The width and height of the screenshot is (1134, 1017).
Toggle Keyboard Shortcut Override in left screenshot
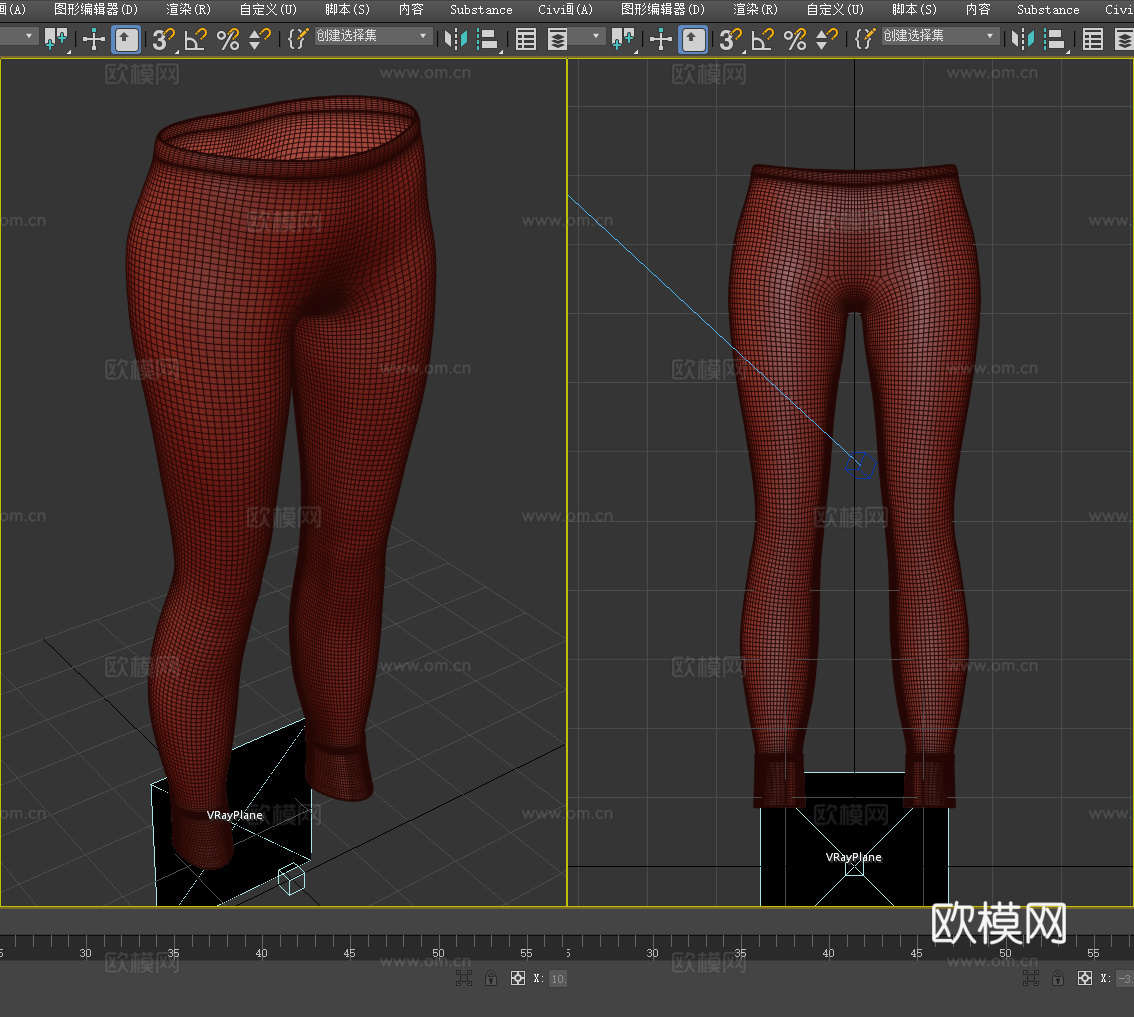click(x=127, y=39)
